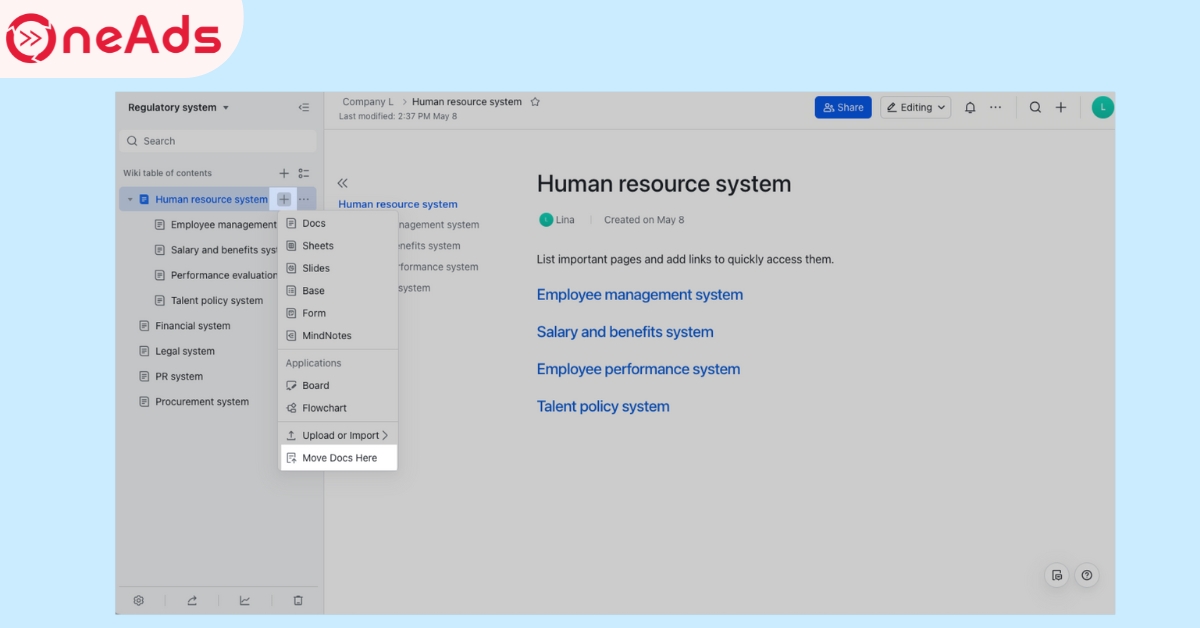Choose Move Docs Here option
The image size is (1200, 628).
point(338,458)
